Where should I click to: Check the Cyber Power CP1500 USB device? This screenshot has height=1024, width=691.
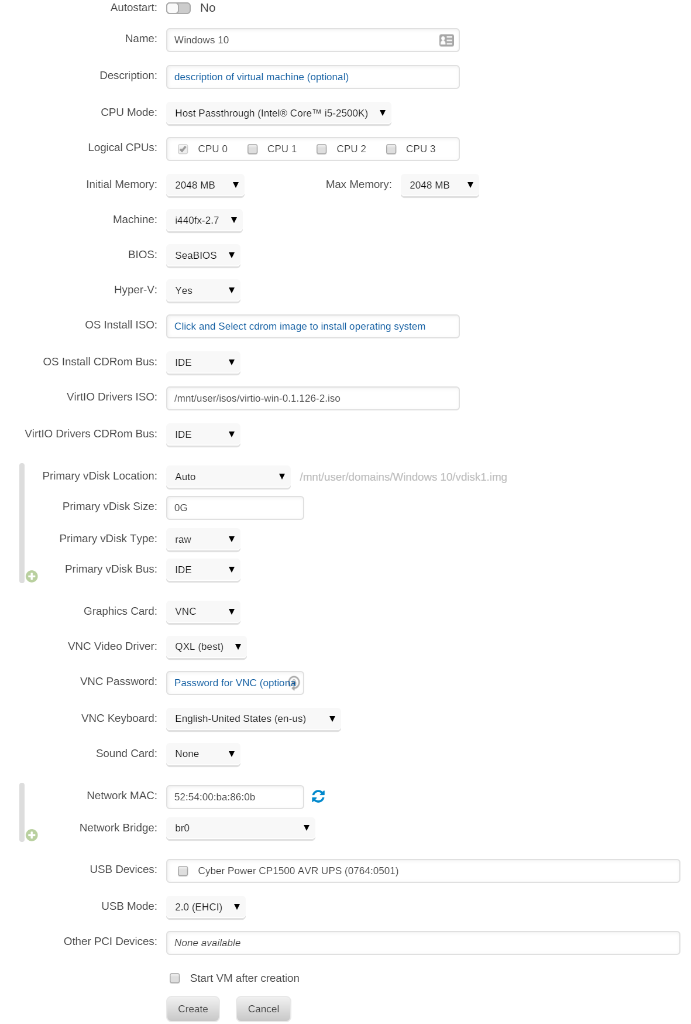click(183, 871)
